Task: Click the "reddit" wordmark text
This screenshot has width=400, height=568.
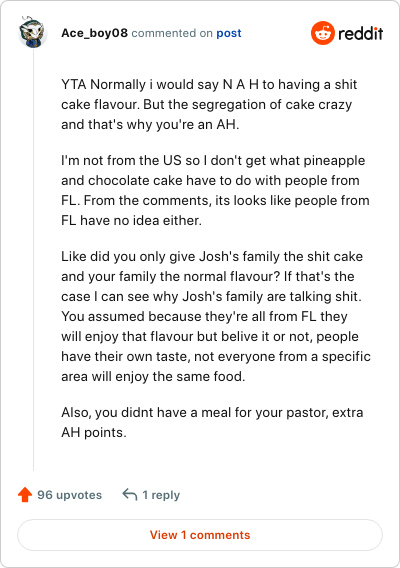Action: pos(361,34)
